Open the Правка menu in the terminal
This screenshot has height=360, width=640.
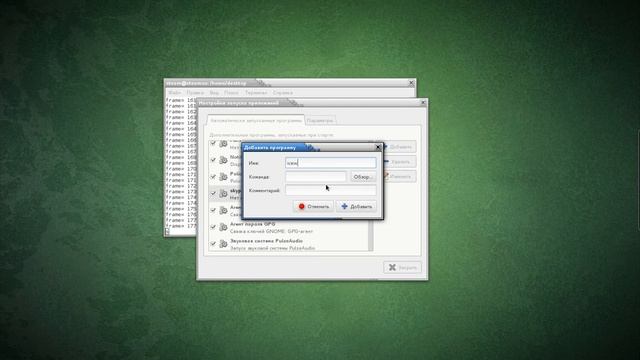tap(195, 93)
